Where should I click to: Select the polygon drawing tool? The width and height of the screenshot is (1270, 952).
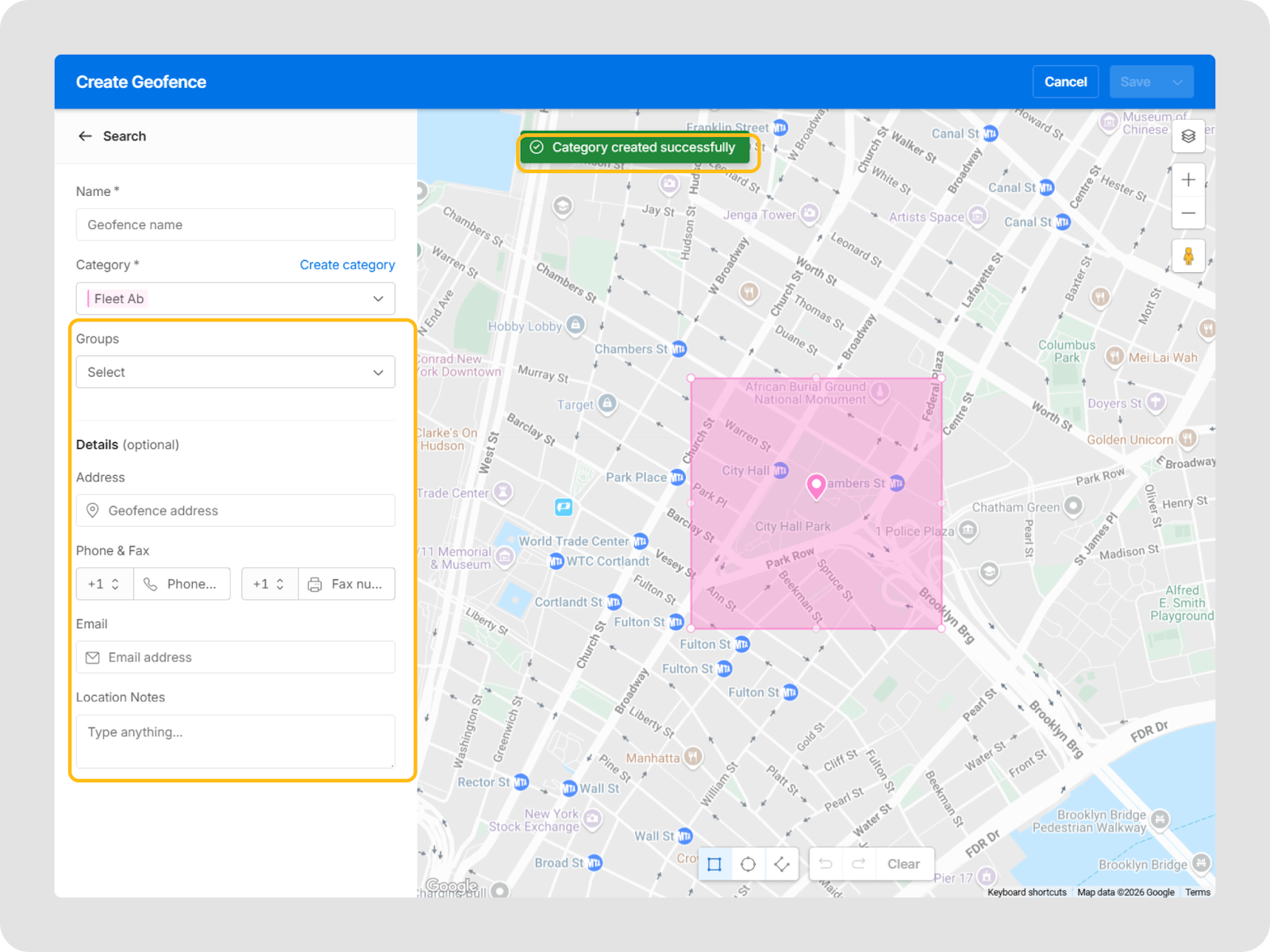point(782,864)
